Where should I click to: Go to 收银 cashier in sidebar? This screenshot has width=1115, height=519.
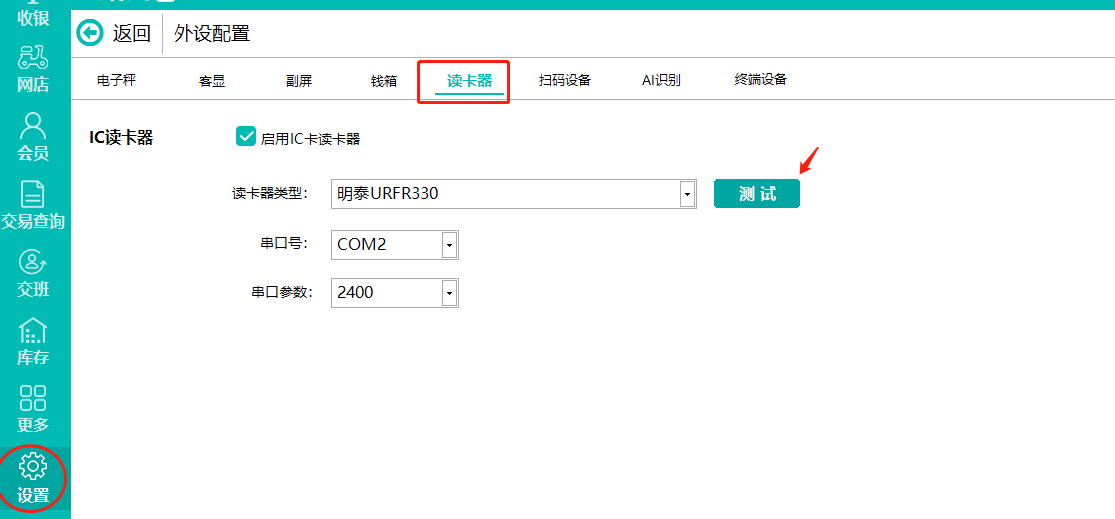33,16
